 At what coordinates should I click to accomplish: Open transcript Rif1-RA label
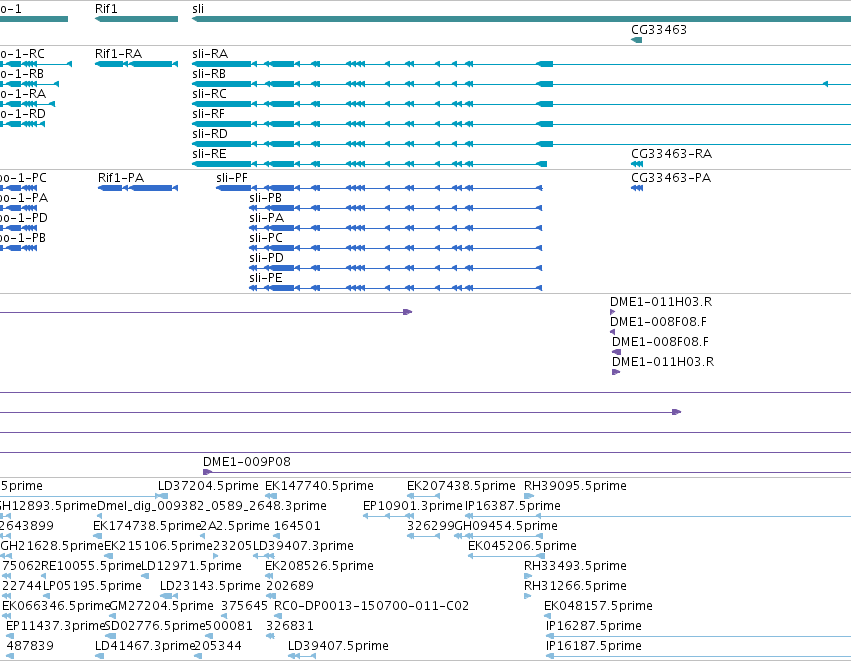[118, 54]
